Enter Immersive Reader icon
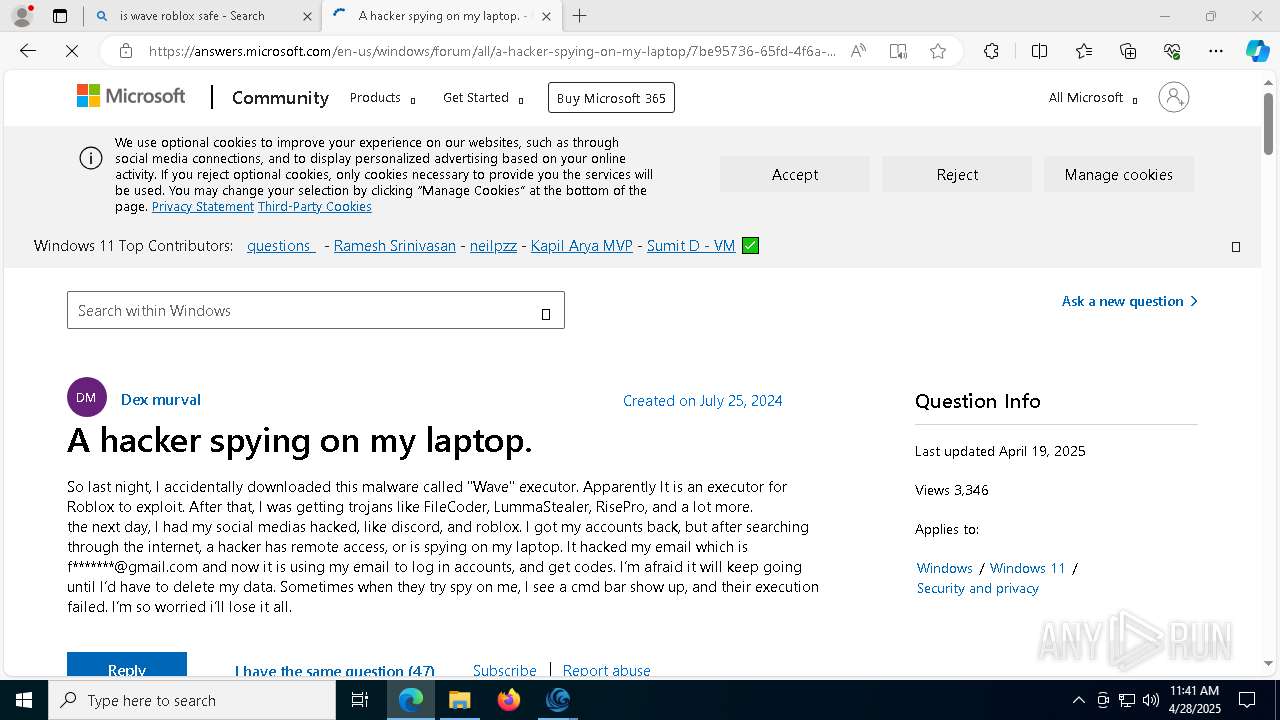The image size is (1280, 720). [x=898, y=51]
